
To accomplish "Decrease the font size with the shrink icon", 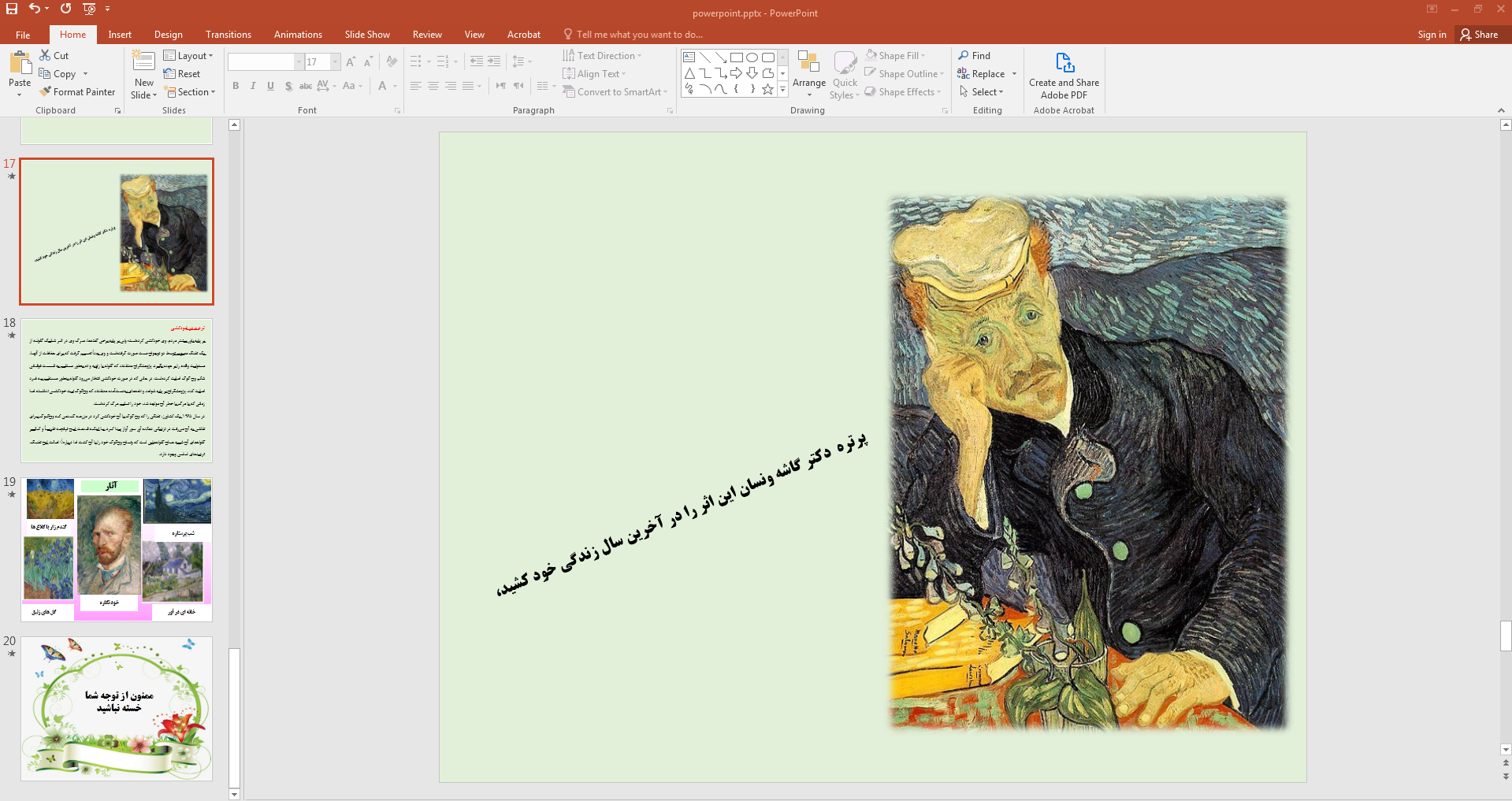I will [368, 61].
